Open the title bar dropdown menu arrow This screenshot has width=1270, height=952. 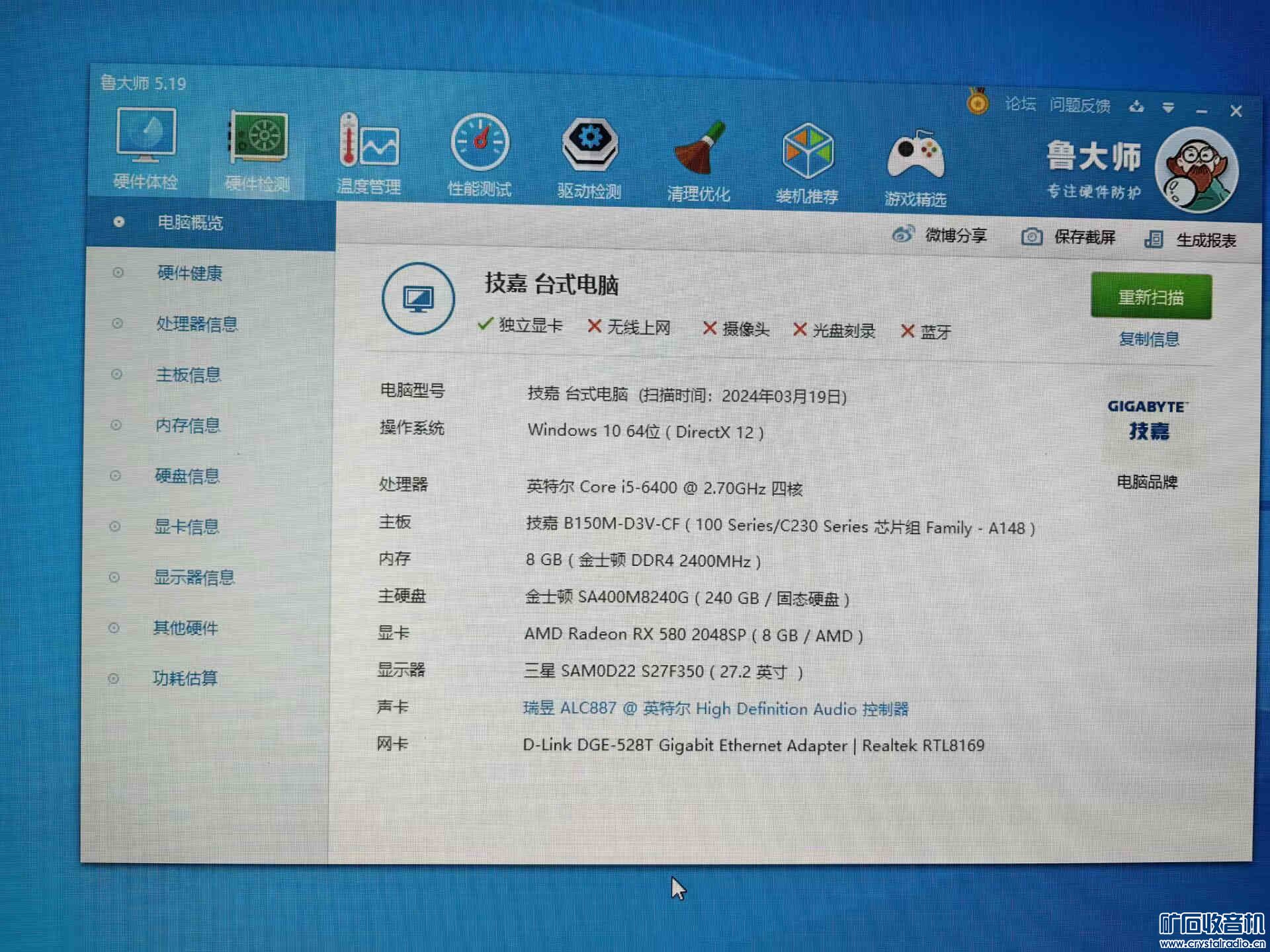tap(1168, 107)
